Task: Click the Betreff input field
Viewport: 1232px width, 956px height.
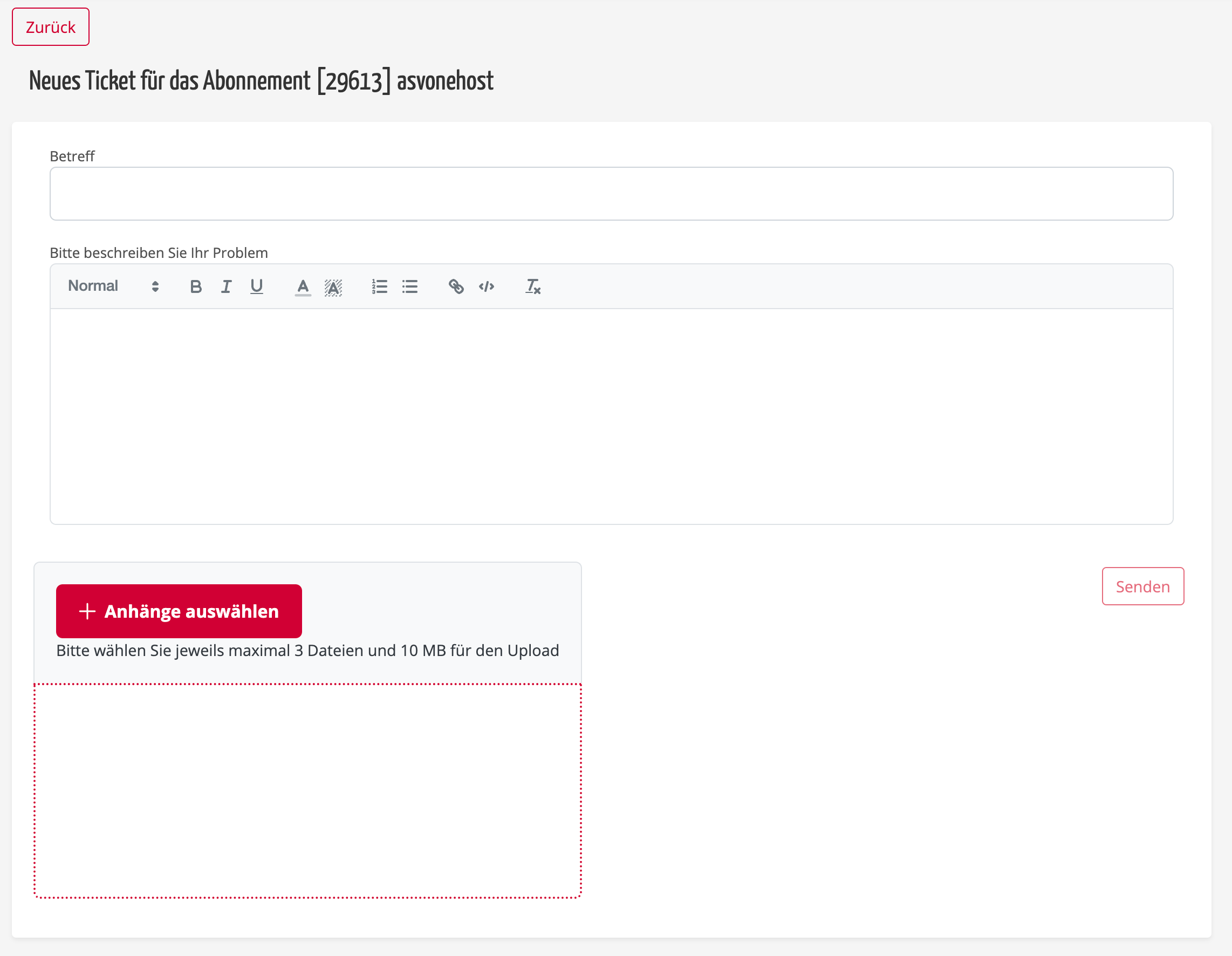Action: point(611,193)
